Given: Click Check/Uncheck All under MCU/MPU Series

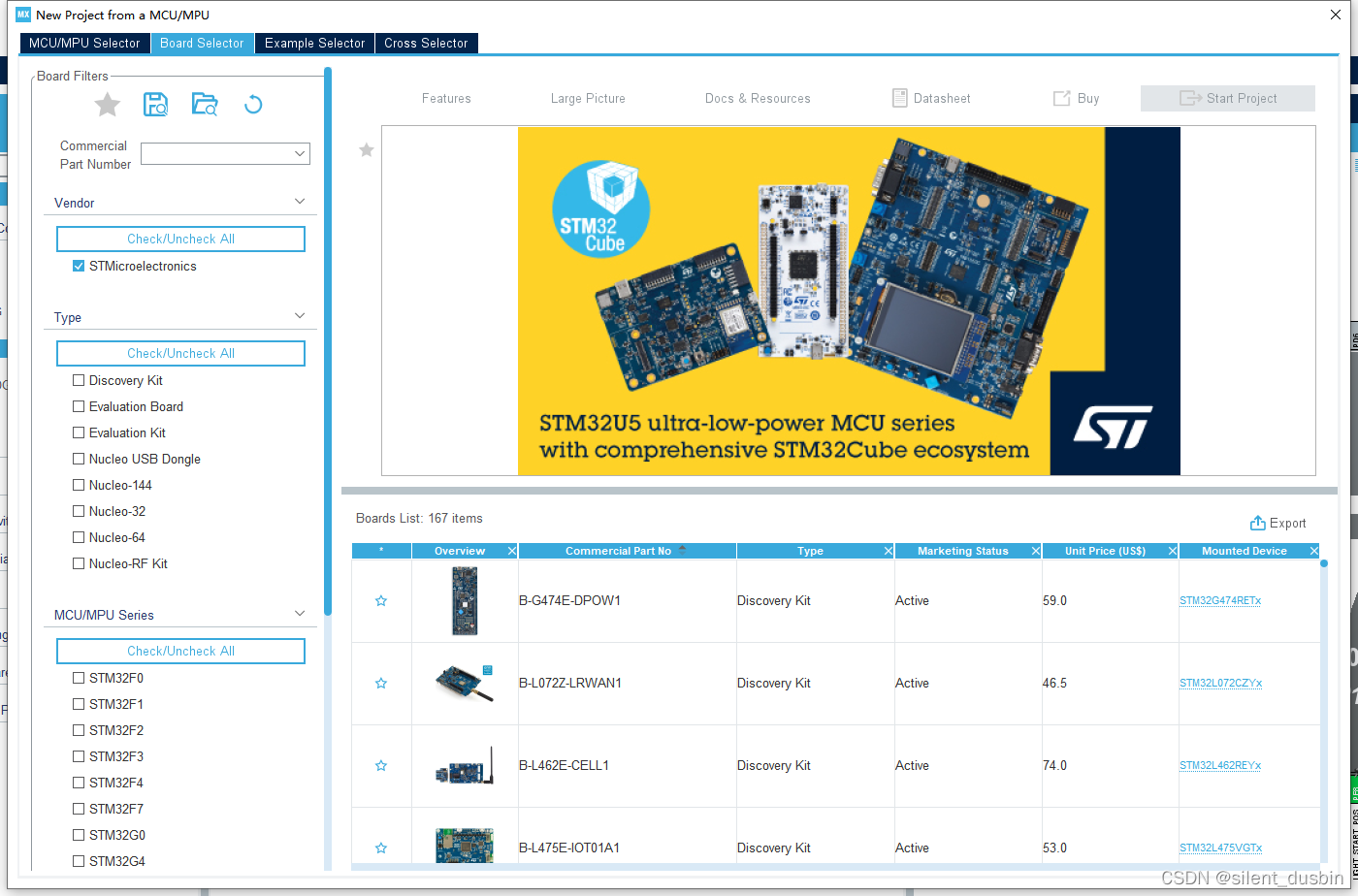Looking at the screenshot, I should (x=180, y=651).
